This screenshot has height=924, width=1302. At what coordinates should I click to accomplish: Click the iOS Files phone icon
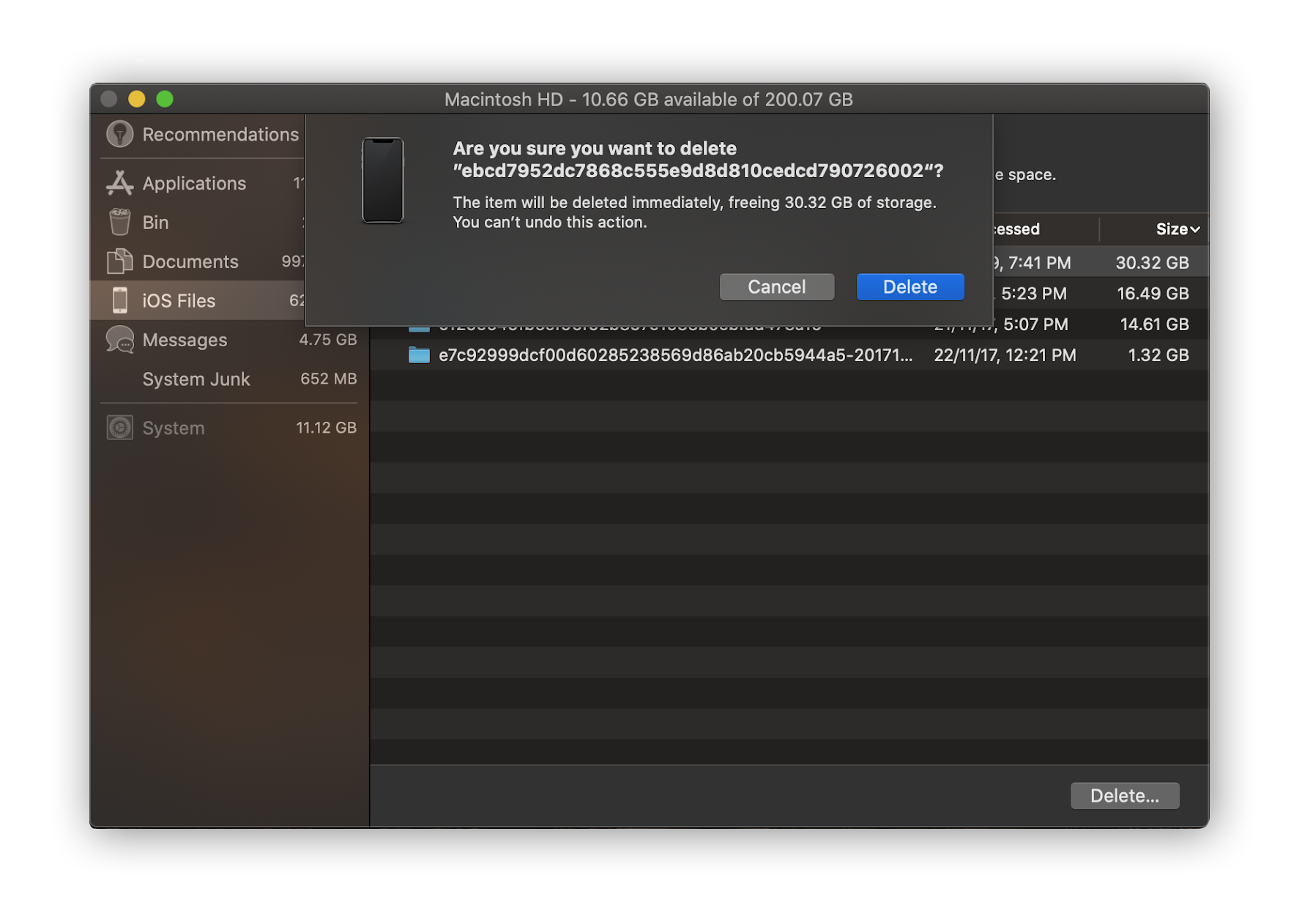pos(119,300)
